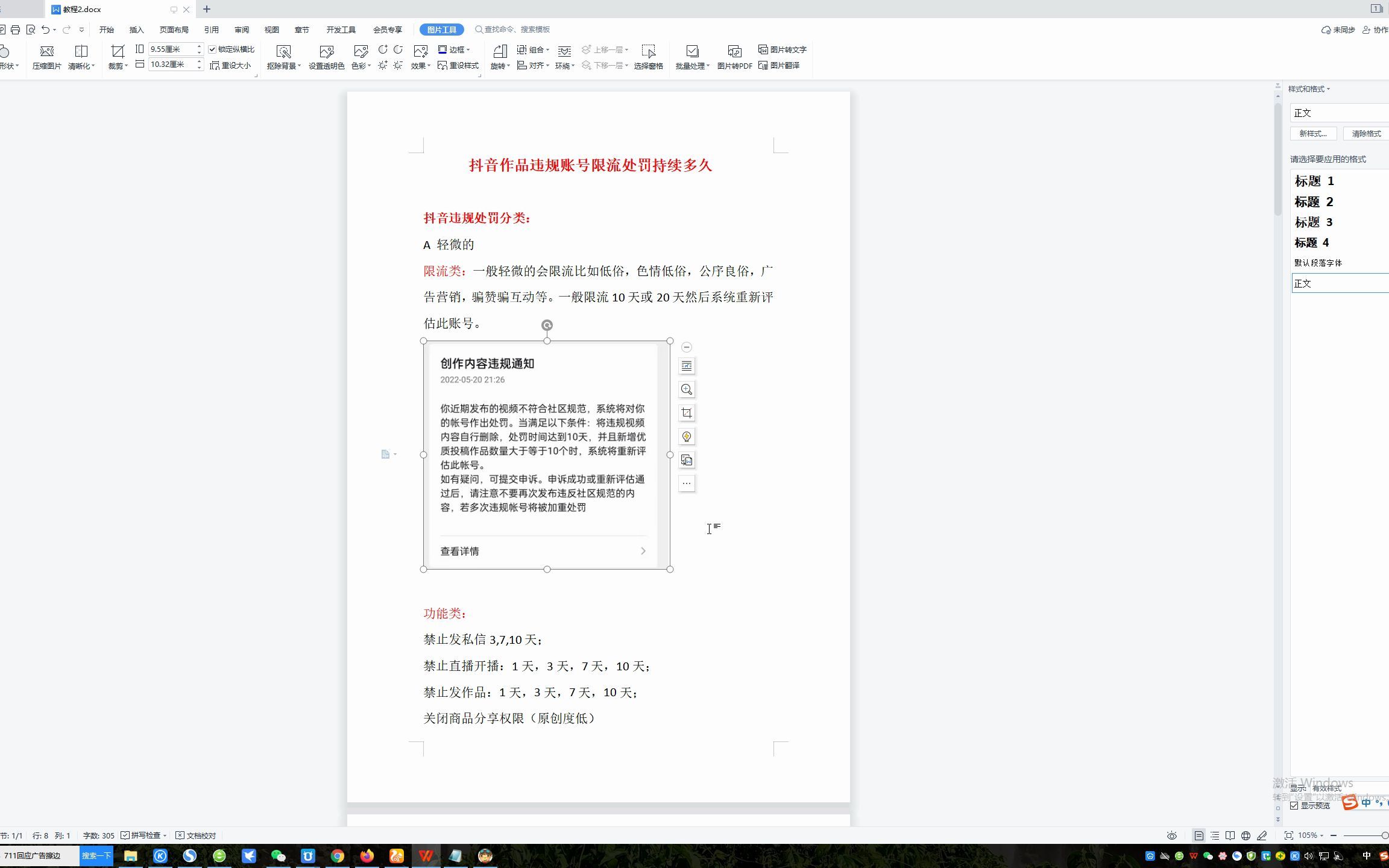Toggle the 锁定纵横比 lock aspect ratio checkbox
Viewport: 1389px width, 868px height.
tap(212, 49)
